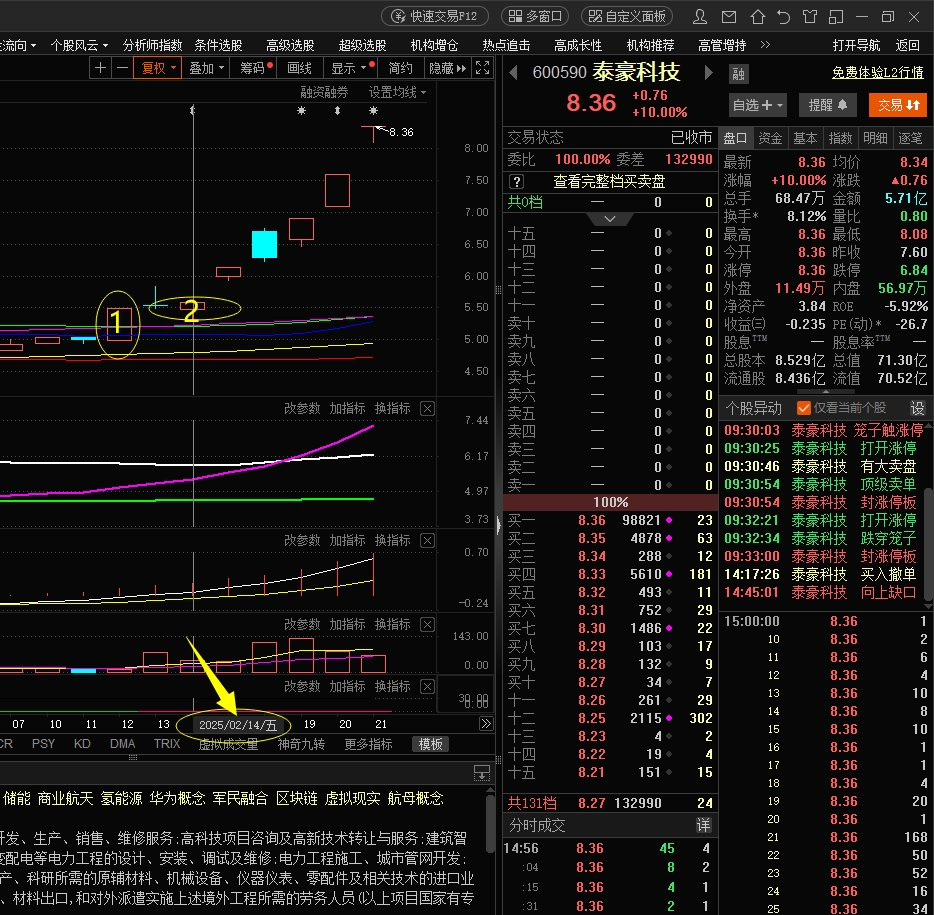Select the 机构增仓 menu item
This screenshot has height=915, width=934.
coord(434,45)
